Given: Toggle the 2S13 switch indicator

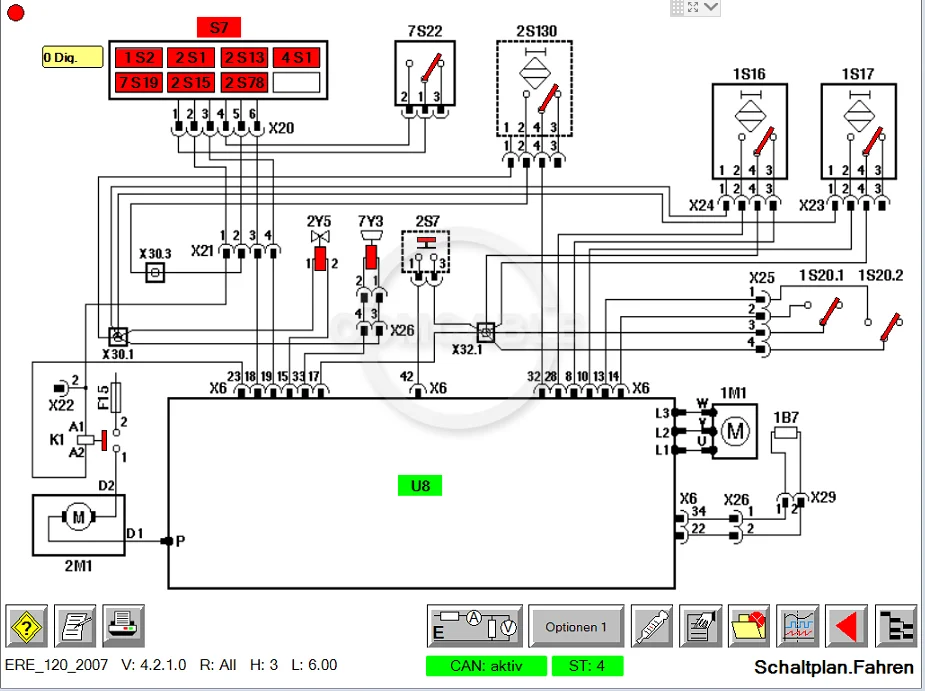Looking at the screenshot, I should pyautogui.click(x=245, y=58).
